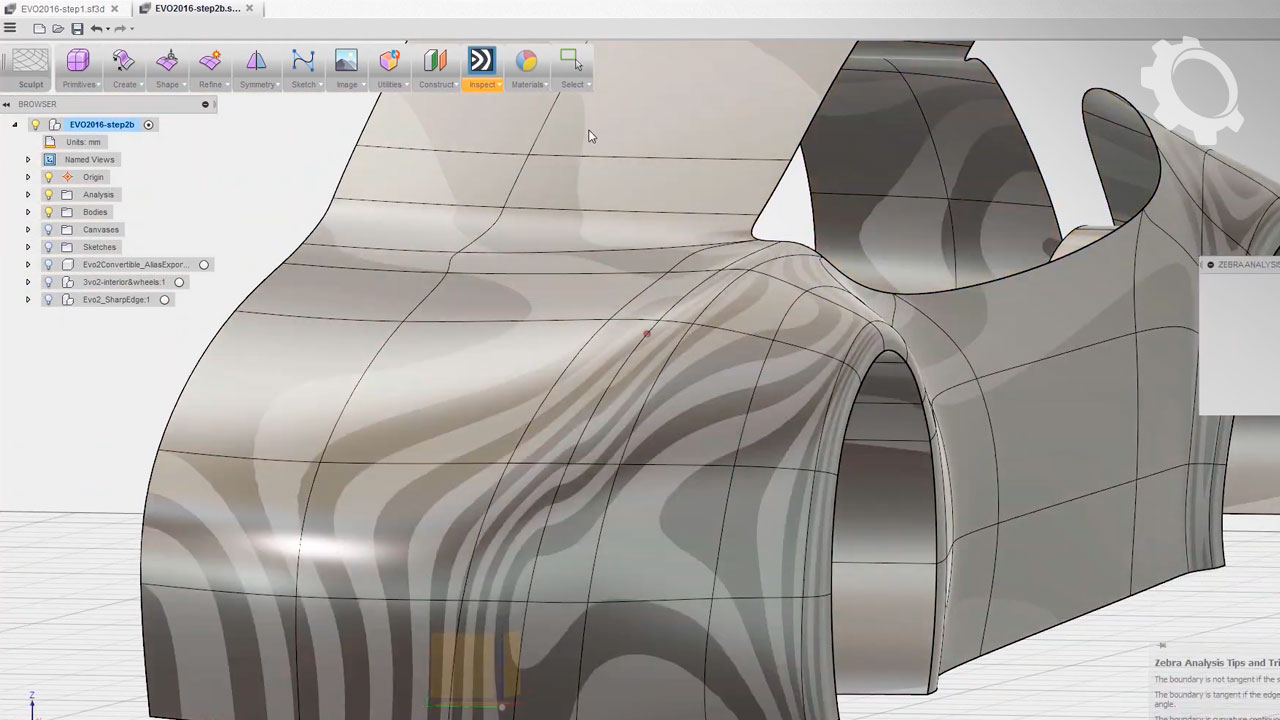
Task: Open the hamburger main menu
Action: pos(10,29)
